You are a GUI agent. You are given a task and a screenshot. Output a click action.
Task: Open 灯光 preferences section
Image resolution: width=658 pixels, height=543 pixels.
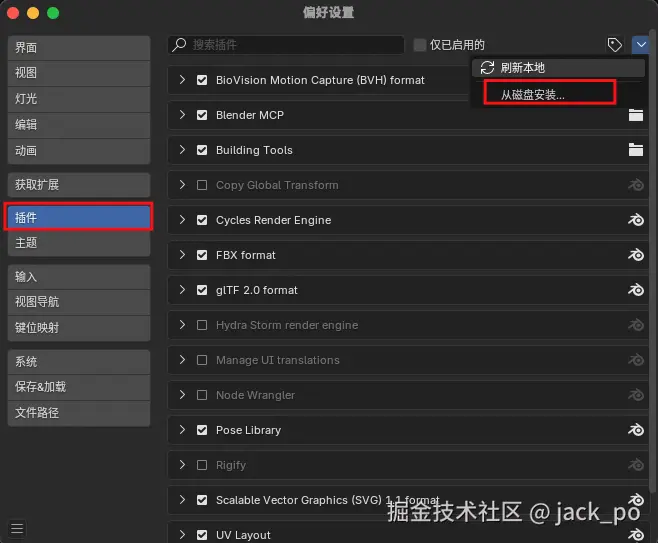79,99
